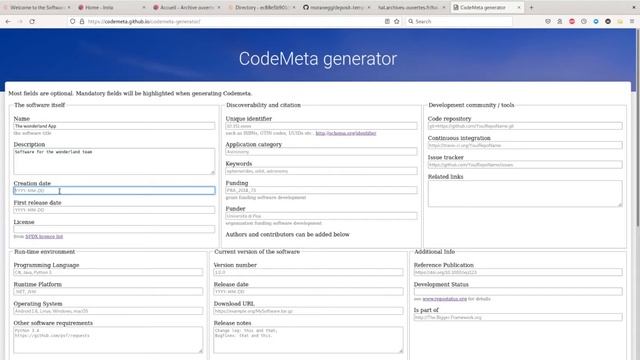
Task: Click the red extension icon in toolbar
Action: click(x=572, y=21)
